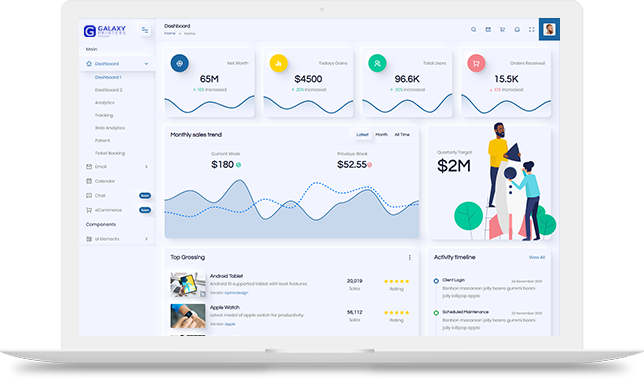
Task: Click the Apple Watch star rating
Action: [x=396, y=313]
